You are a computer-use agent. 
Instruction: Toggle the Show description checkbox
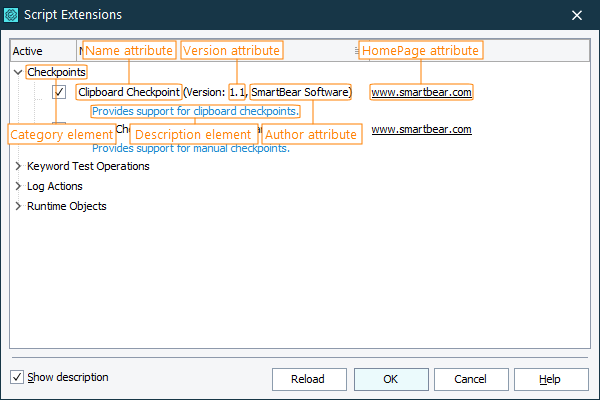pos(17,377)
